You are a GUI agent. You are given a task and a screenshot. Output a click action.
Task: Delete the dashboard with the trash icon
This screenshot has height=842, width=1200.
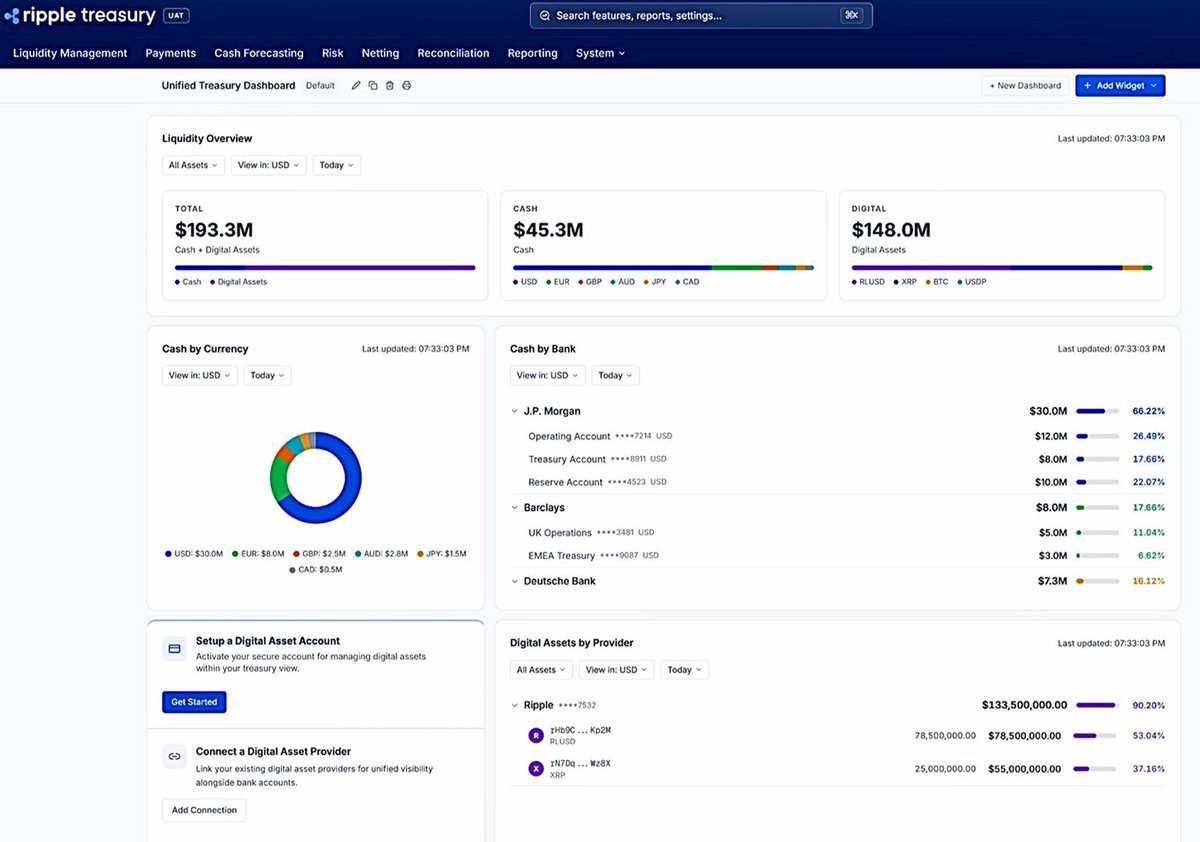coord(390,86)
